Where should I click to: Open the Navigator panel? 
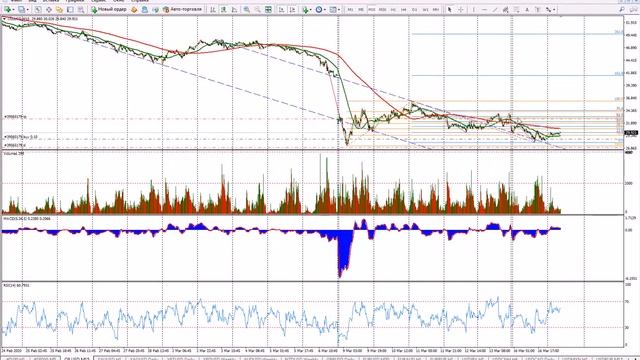[59, 9]
